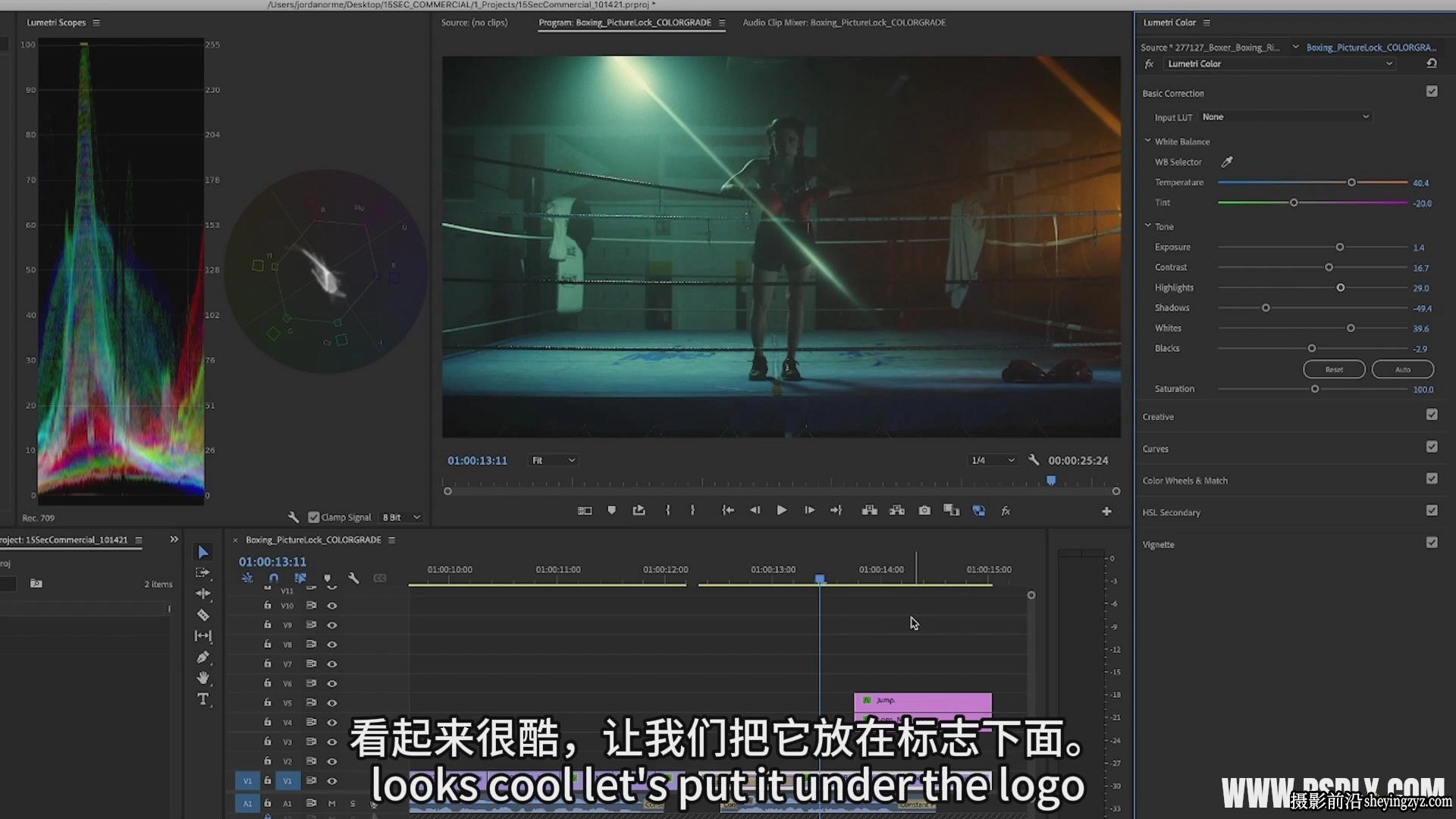Select the Razor tool
1456x819 pixels.
click(202, 615)
